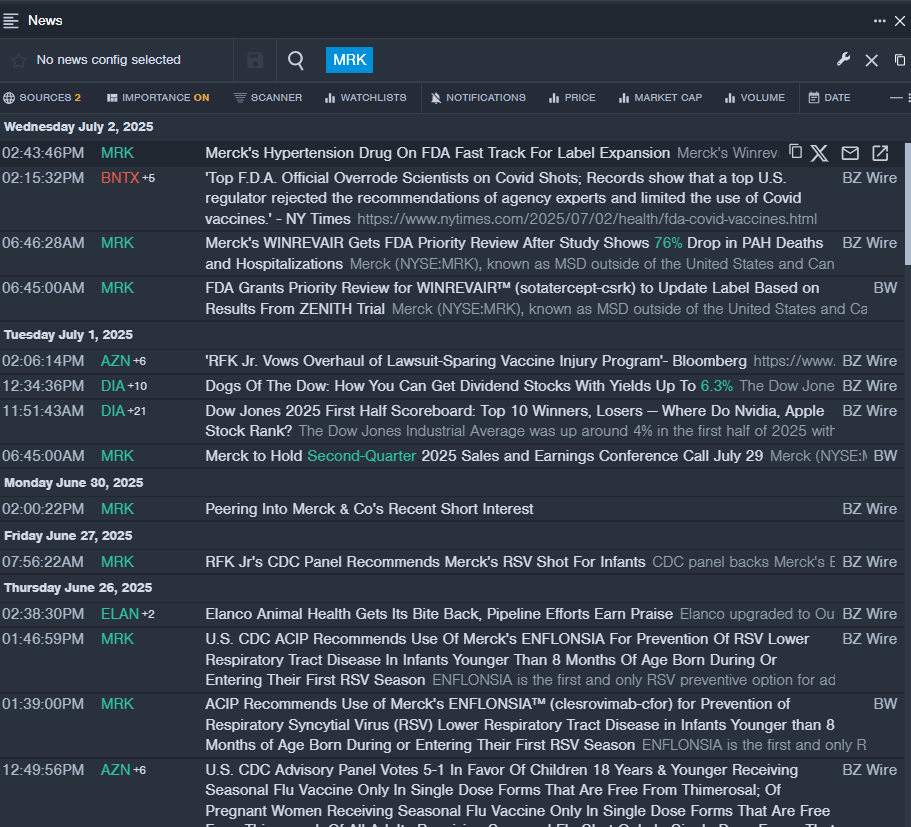Expand +10 tickers beside DIA
Image resolution: width=911 pixels, height=827 pixels.
tap(138, 386)
